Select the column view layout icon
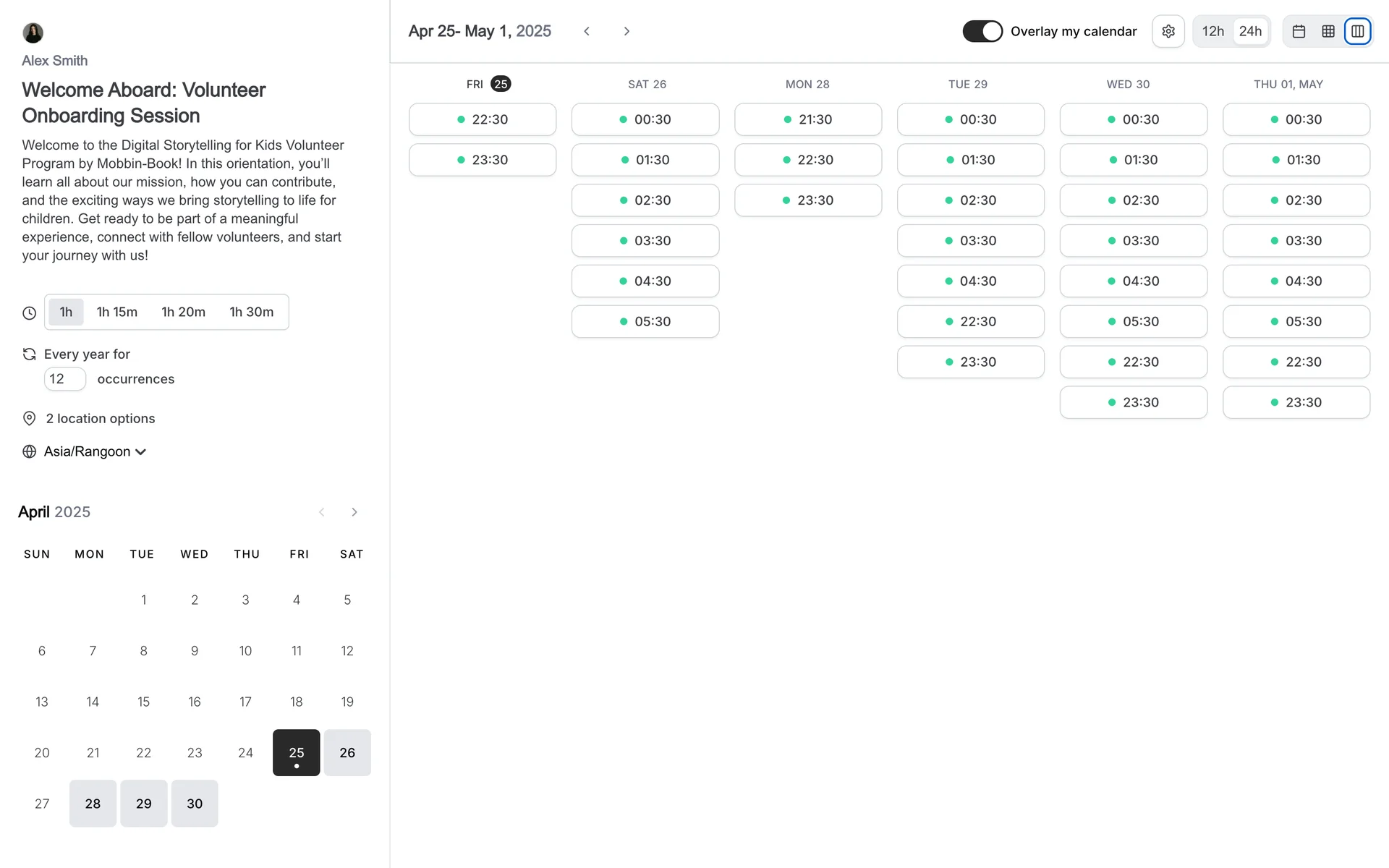 (1358, 31)
